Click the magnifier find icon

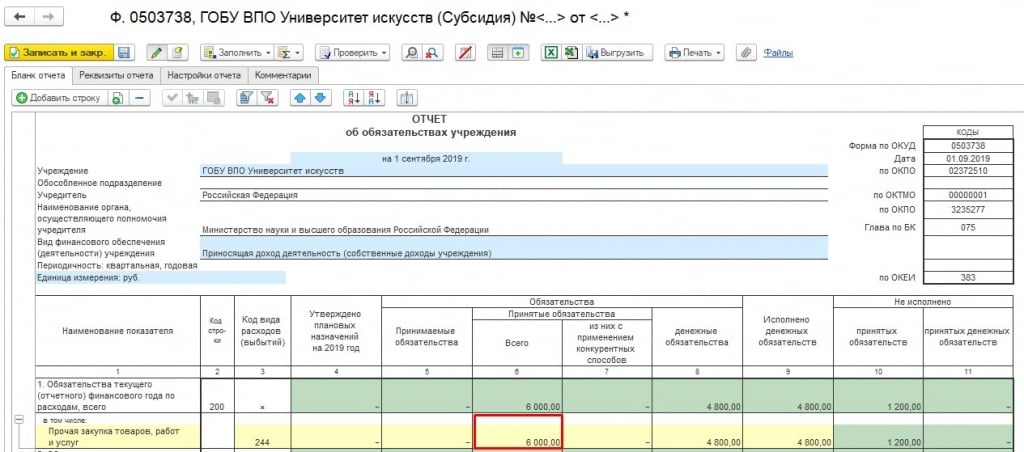411,53
